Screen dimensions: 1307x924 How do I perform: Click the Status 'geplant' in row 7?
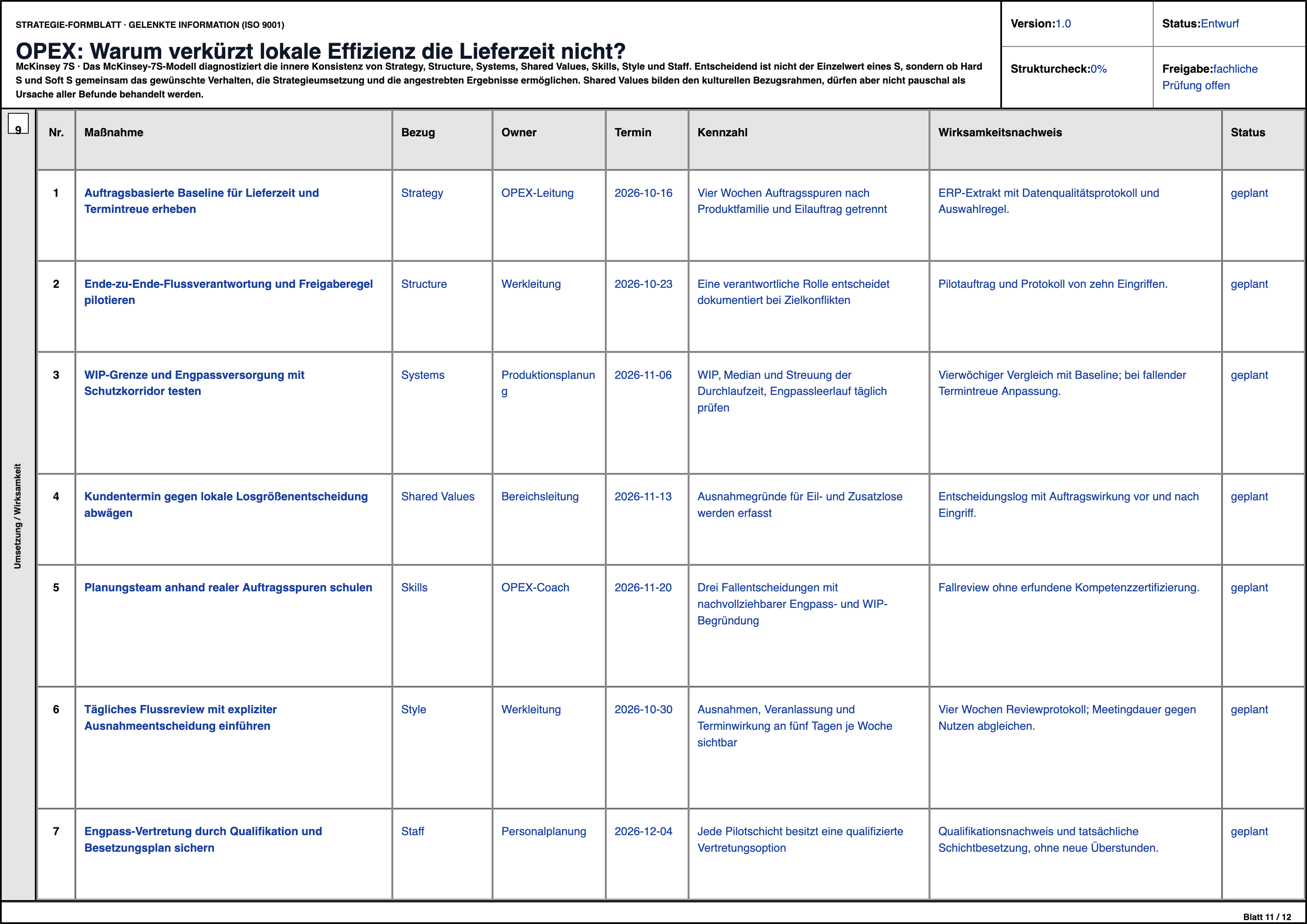tap(1249, 831)
